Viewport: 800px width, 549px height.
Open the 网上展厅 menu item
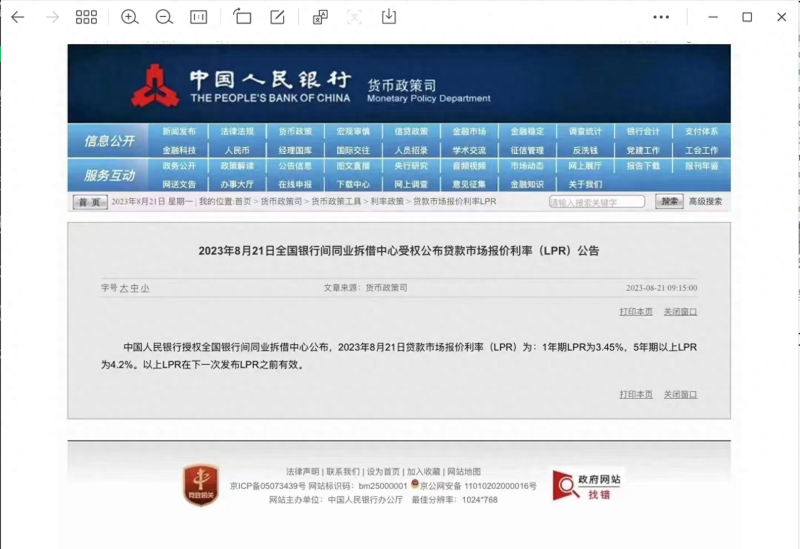(x=585, y=166)
